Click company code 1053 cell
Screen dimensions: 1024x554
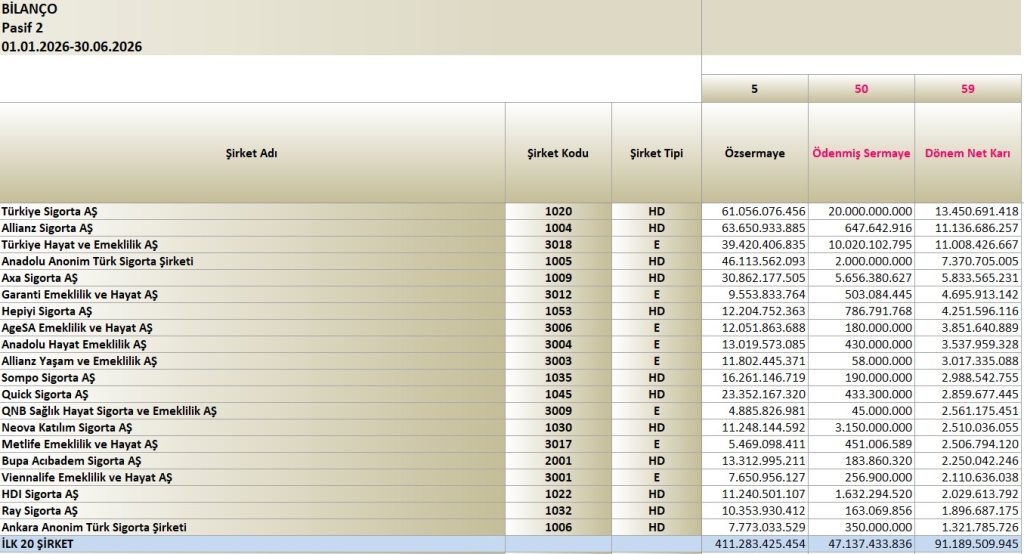[x=558, y=311]
